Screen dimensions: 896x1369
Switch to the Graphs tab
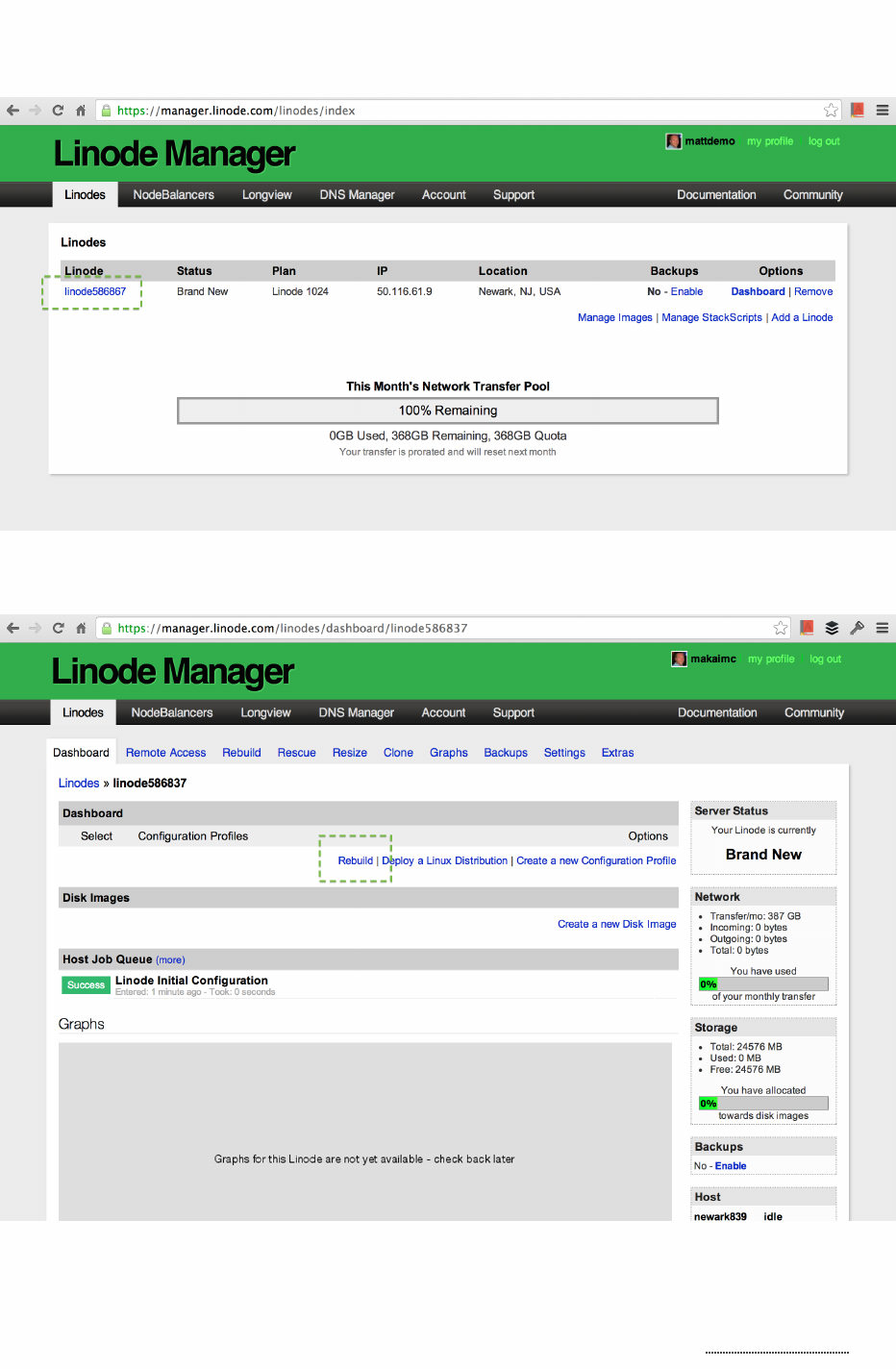[x=449, y=753]
